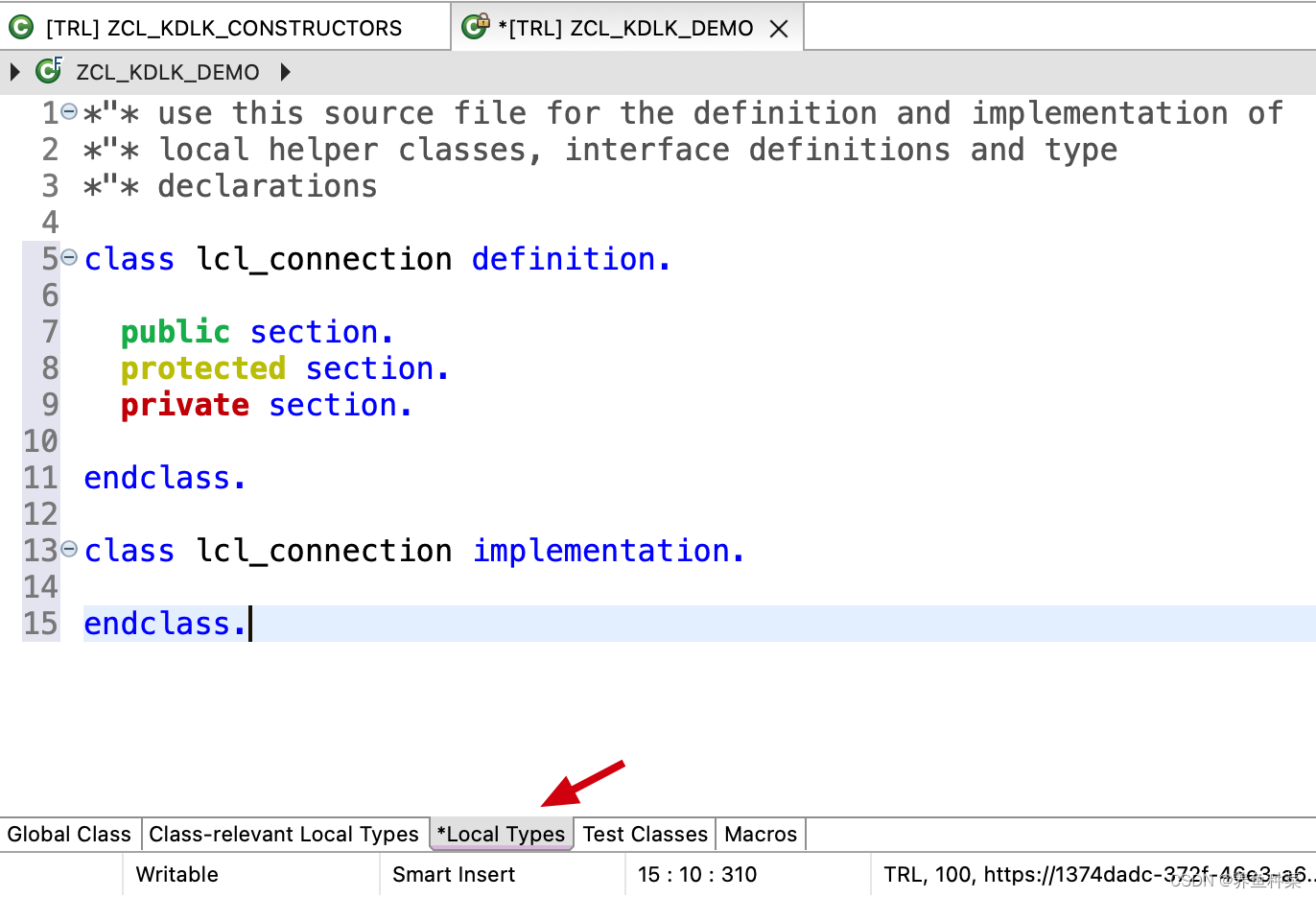Viewport: 1316px width, 898px height.
Task: Close the modified ZCL_KDLK_DEMO editor tab
Action: pyautogui.click(x=779, y=27)
